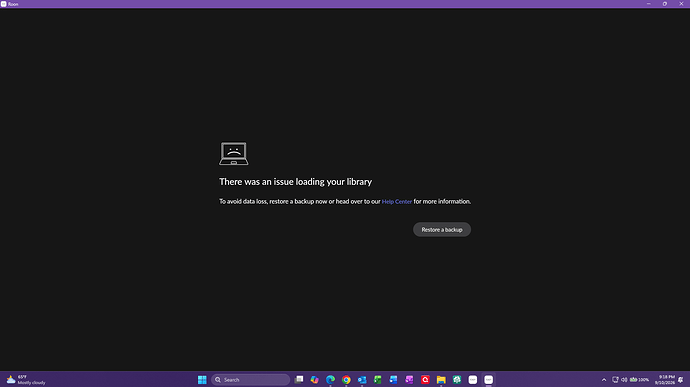The width and height of the screenshot is (690, 387).
Task: Show hidden system tray icons
Action: (x=604, y=380)
